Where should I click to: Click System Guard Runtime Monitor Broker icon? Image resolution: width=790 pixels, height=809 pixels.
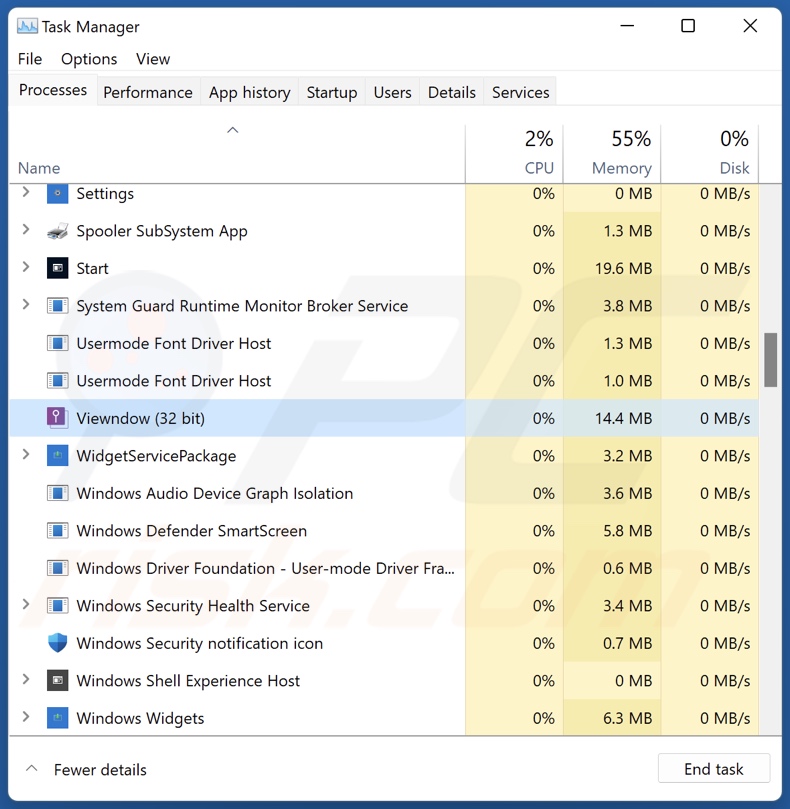coord(57,306)
